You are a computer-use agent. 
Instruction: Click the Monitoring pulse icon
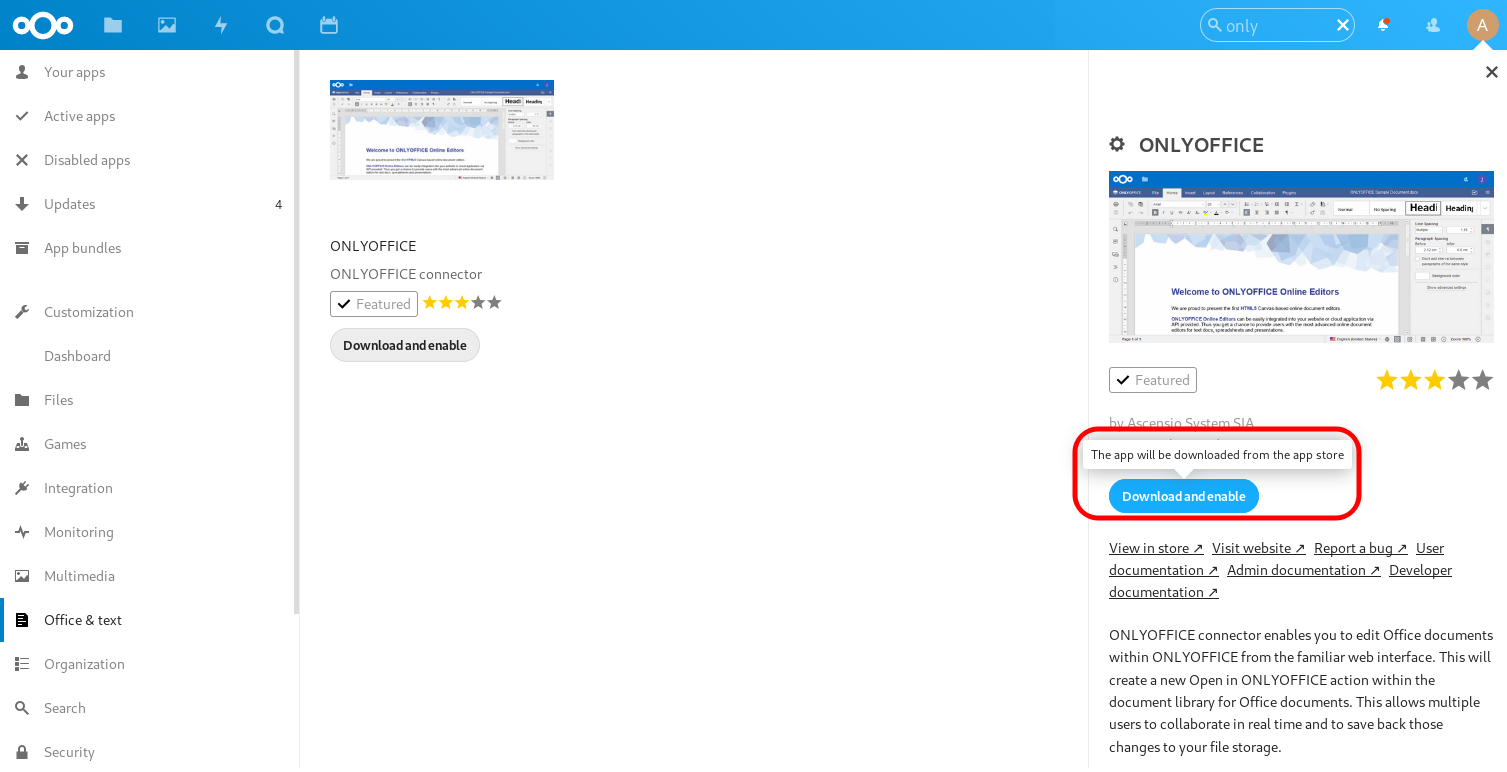(x=22, y=532)
